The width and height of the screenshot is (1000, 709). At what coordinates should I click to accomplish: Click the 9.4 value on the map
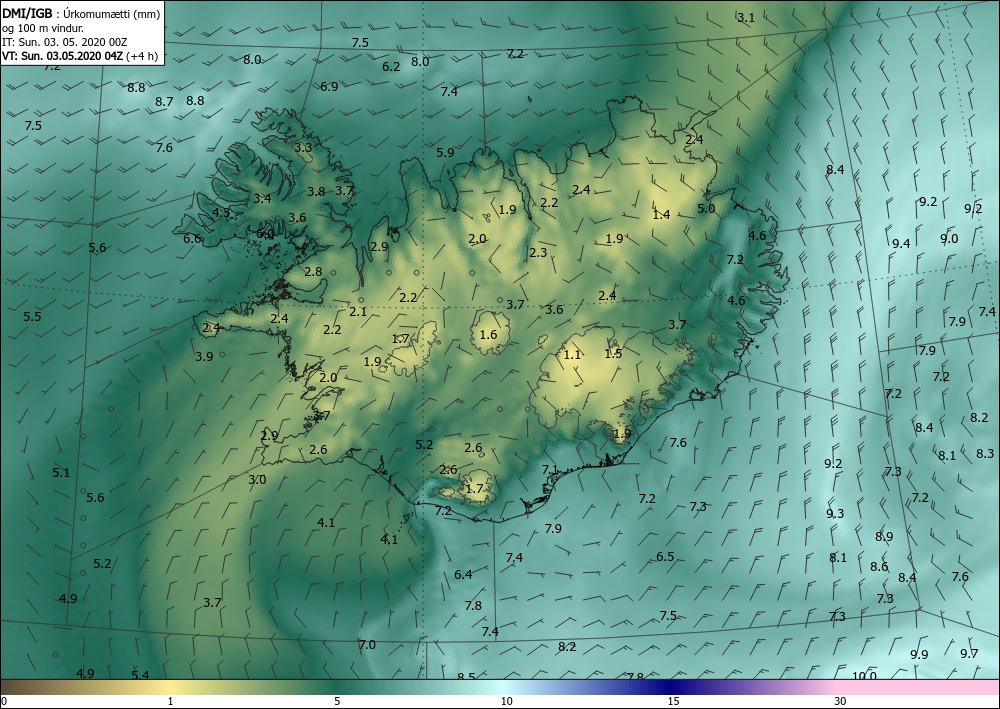click(x=901, y=243)
